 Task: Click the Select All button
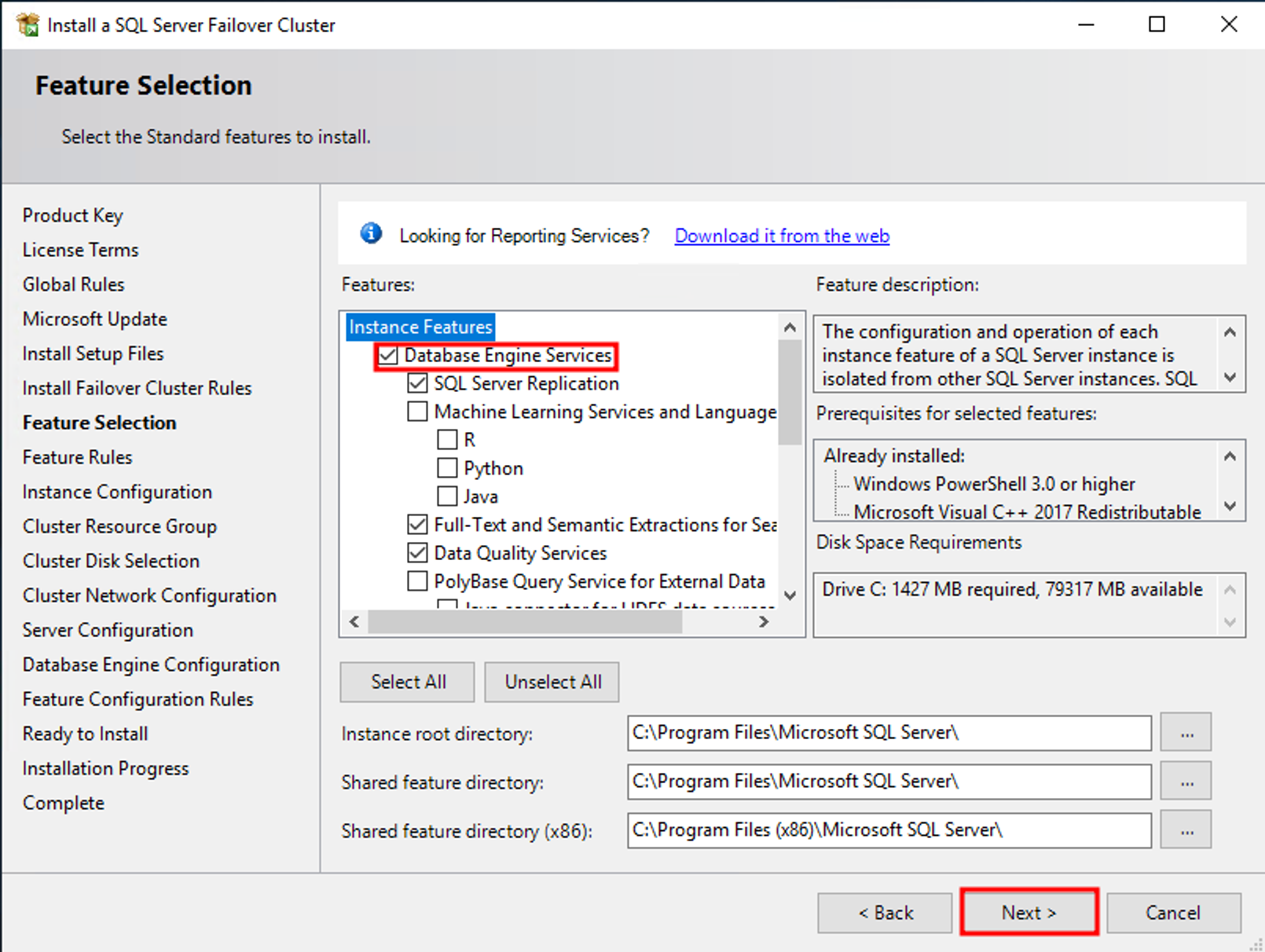(407, 682)
